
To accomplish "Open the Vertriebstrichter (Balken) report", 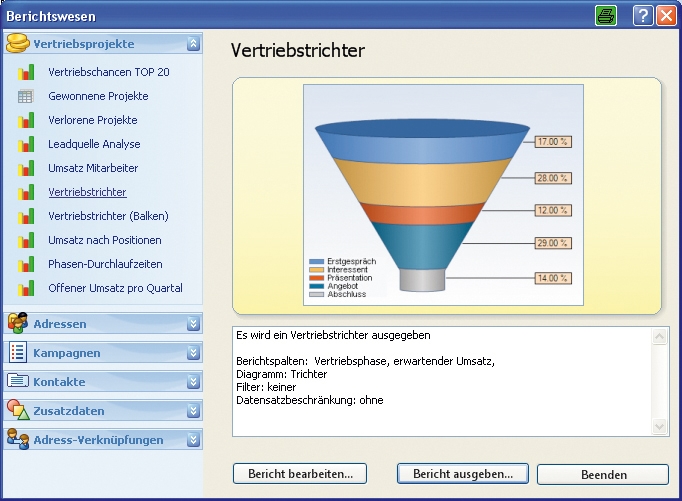I will (x=108, y=216).
